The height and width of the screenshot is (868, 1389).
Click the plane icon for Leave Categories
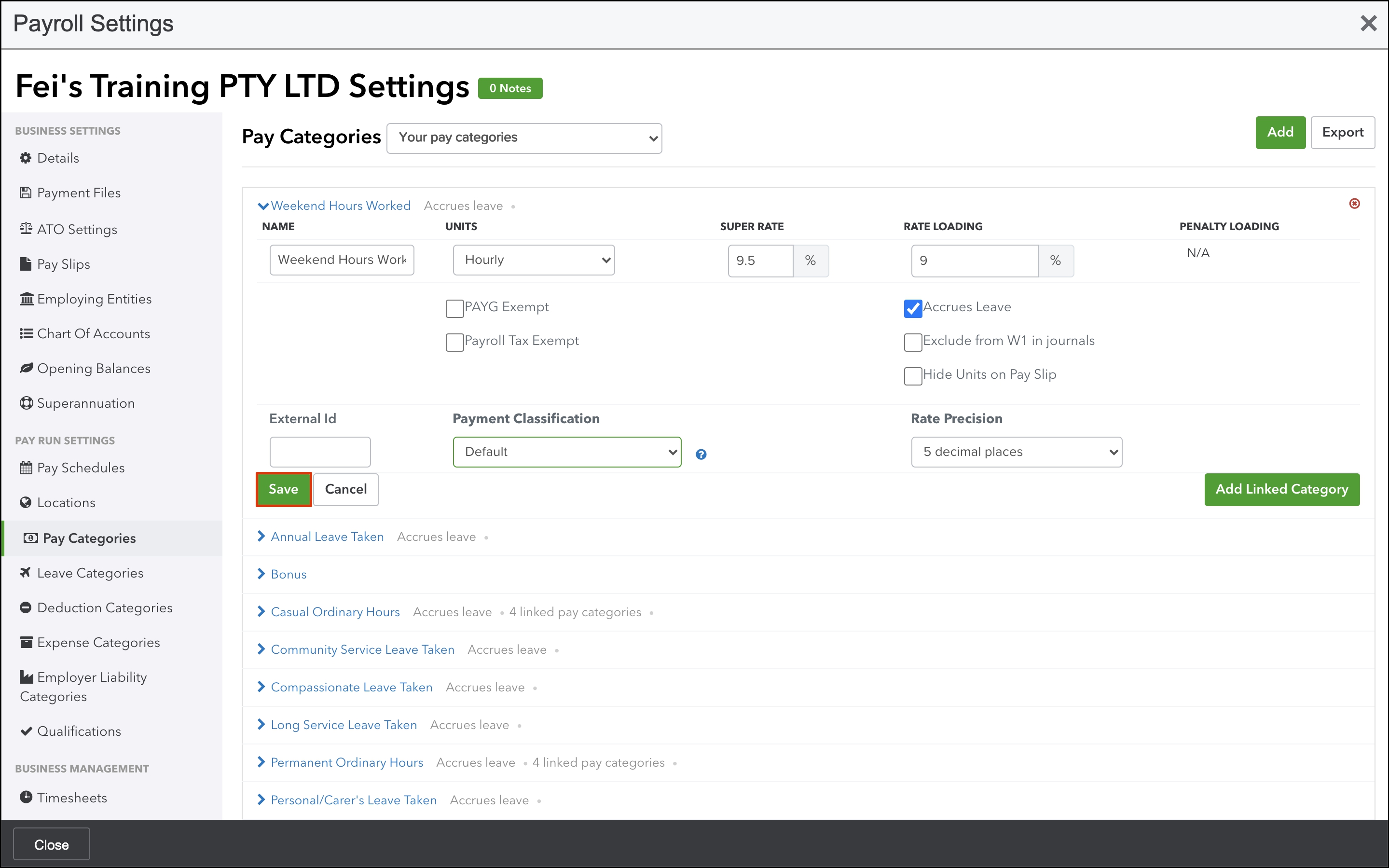(x=25, y=572)
